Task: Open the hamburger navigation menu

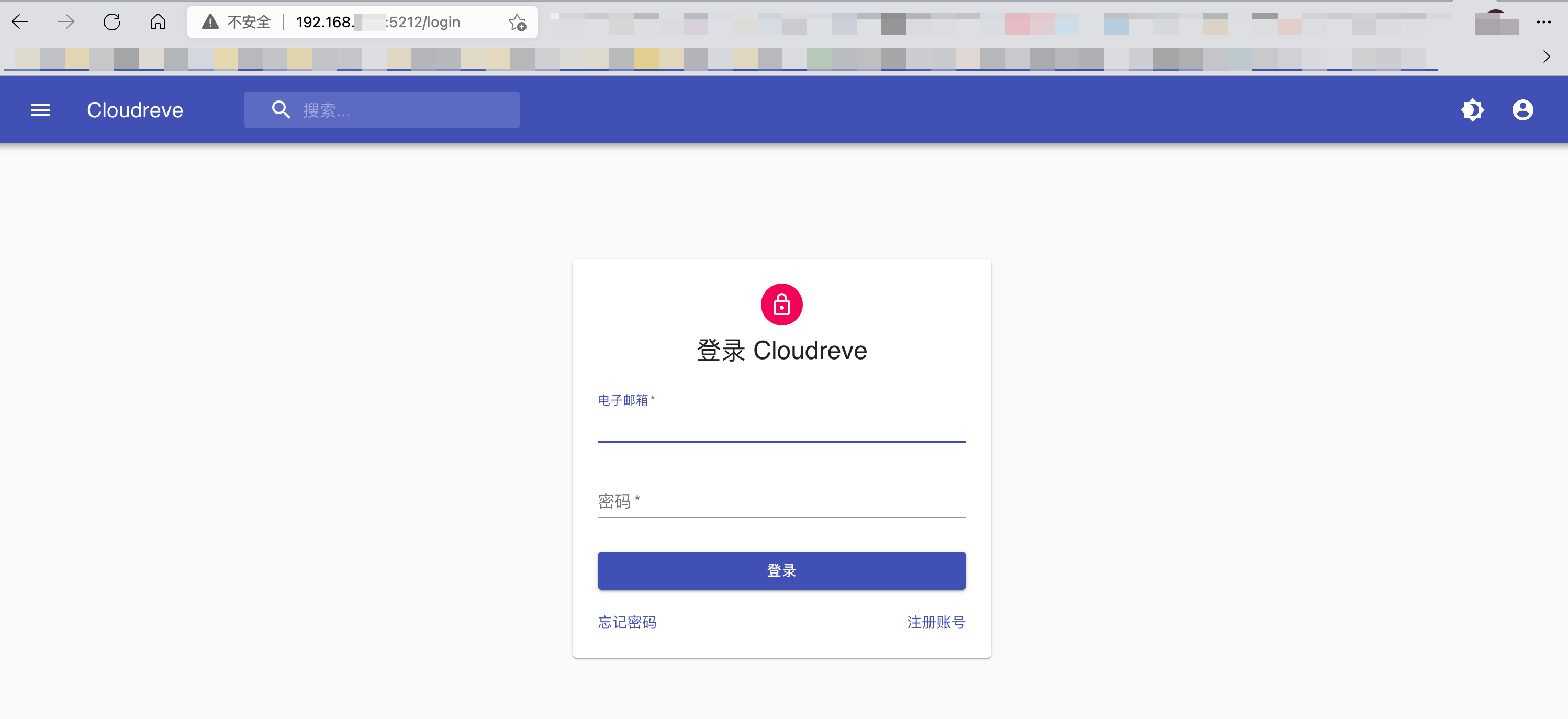Action: pos(41,110)
